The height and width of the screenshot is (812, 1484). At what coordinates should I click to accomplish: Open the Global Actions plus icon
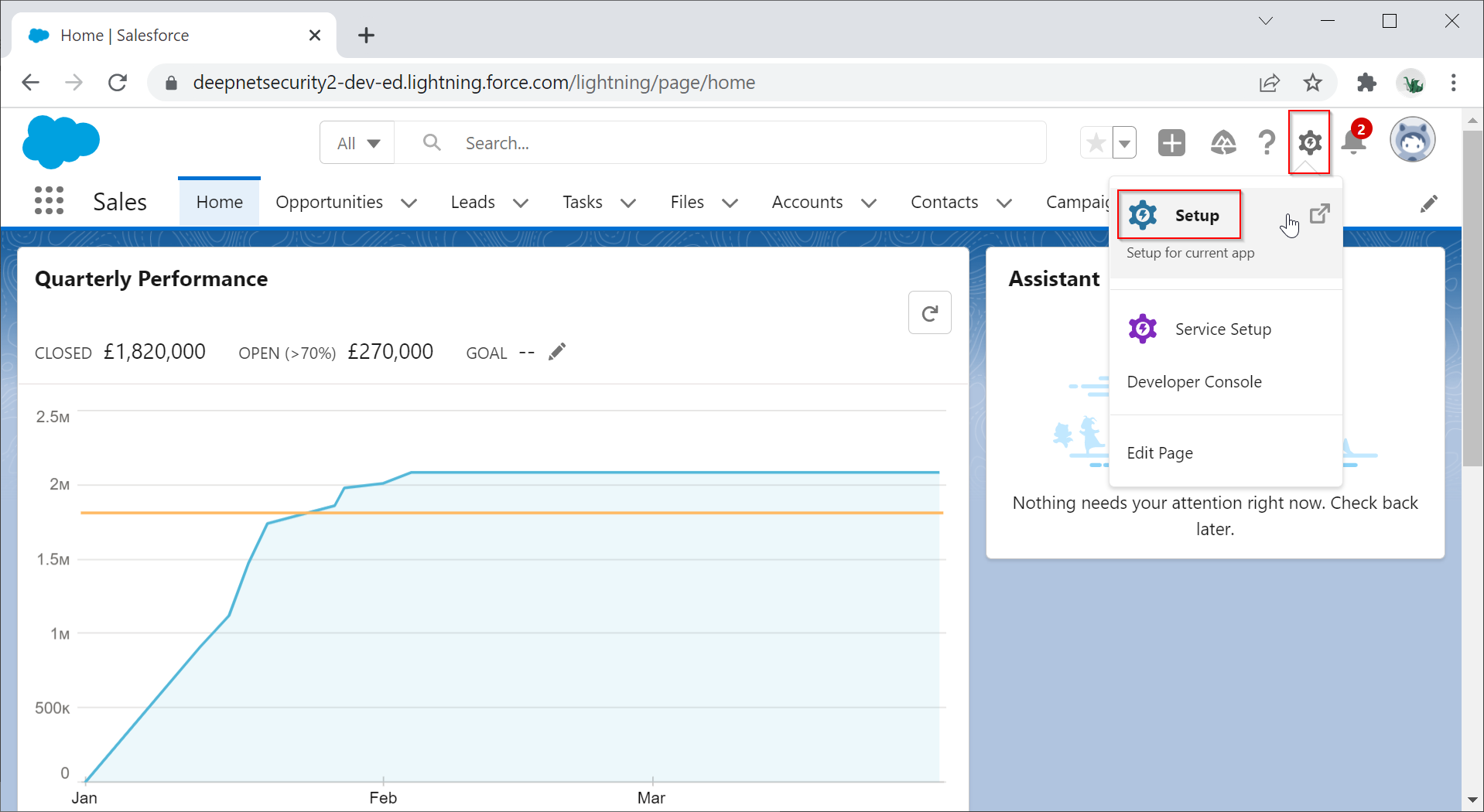click(1171, 143)
